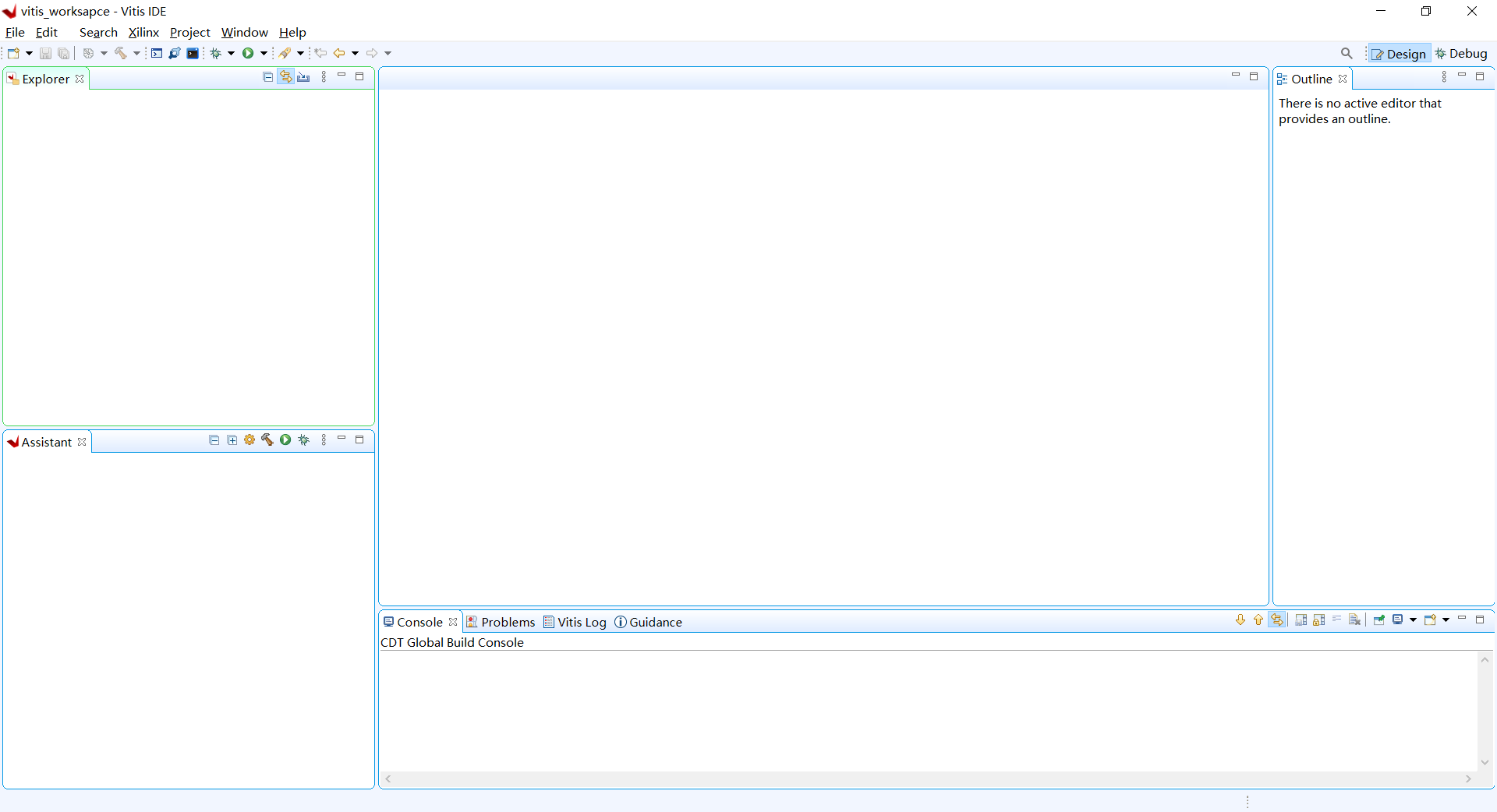1497x812 pixels.
Task: Open the Xilinx menu
Action: point(143,32)
